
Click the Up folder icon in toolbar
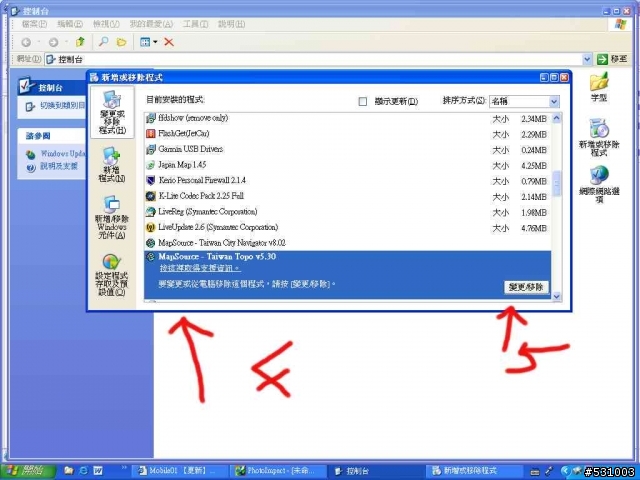pos(80,42)
